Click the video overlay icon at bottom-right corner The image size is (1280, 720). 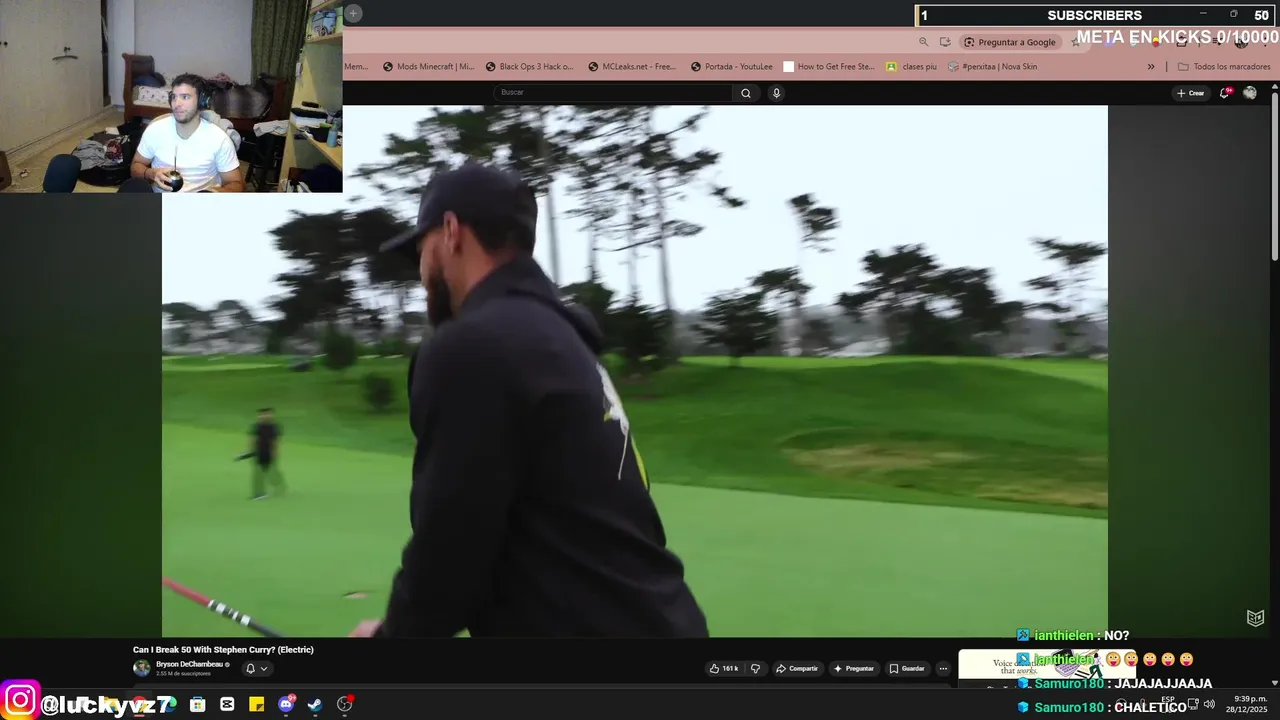[1255, 618]
